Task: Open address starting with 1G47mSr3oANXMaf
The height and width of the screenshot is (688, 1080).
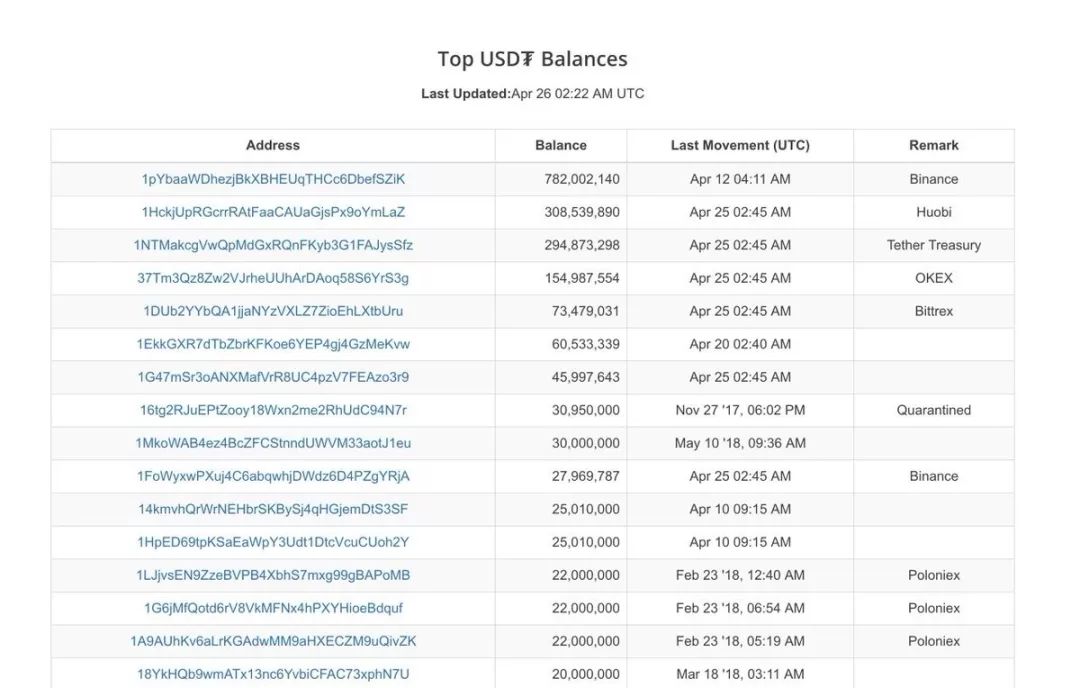Action: (x=273, y=377)
